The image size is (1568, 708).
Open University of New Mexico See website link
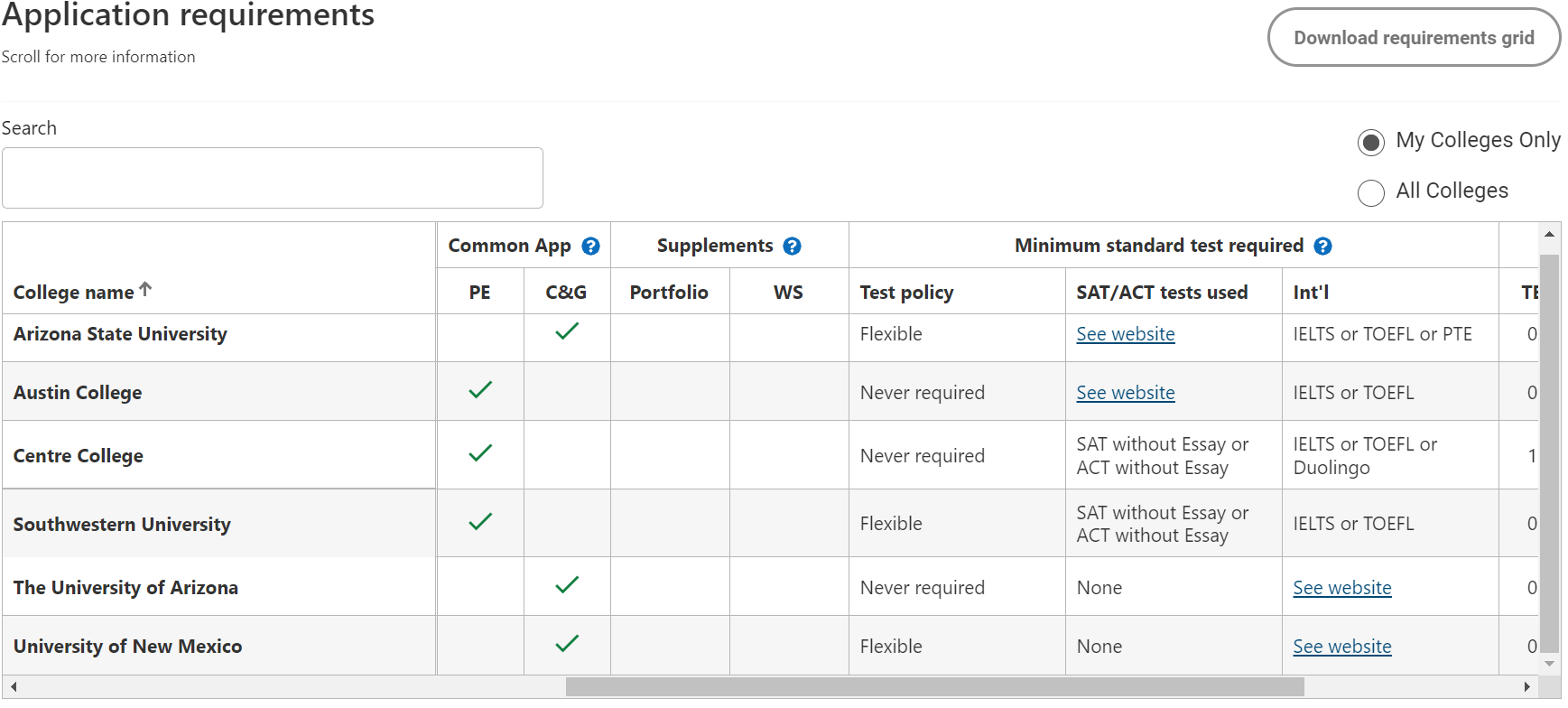(1341, 647)
